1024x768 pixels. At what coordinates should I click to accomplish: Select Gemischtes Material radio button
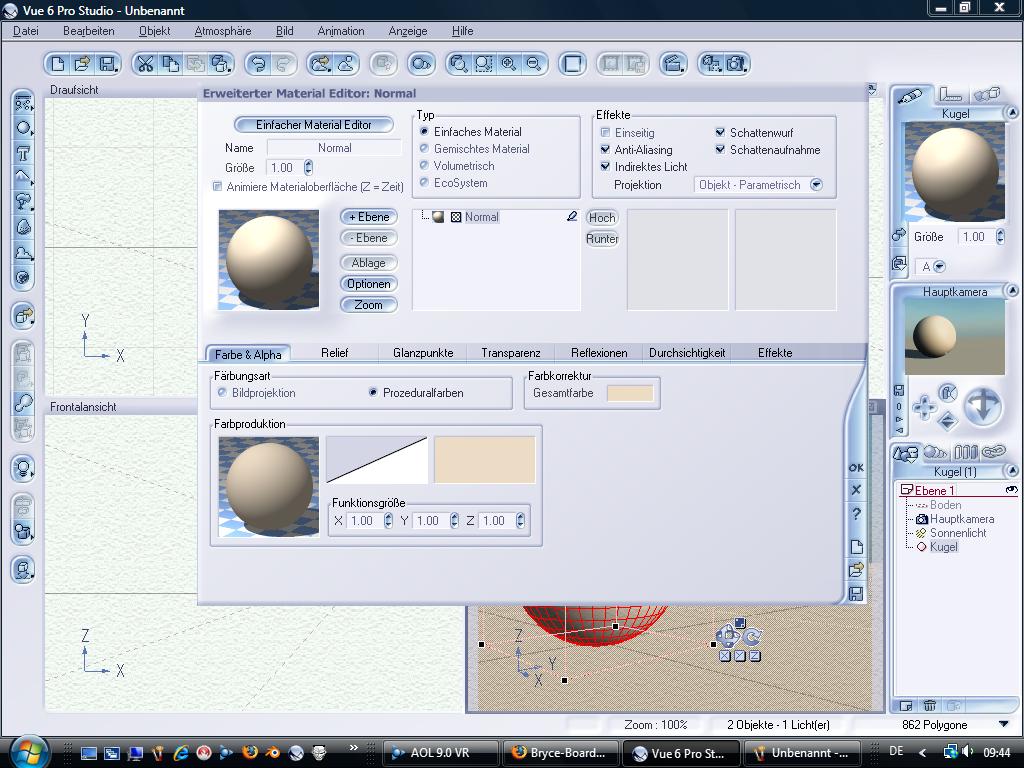coord(424,148)
